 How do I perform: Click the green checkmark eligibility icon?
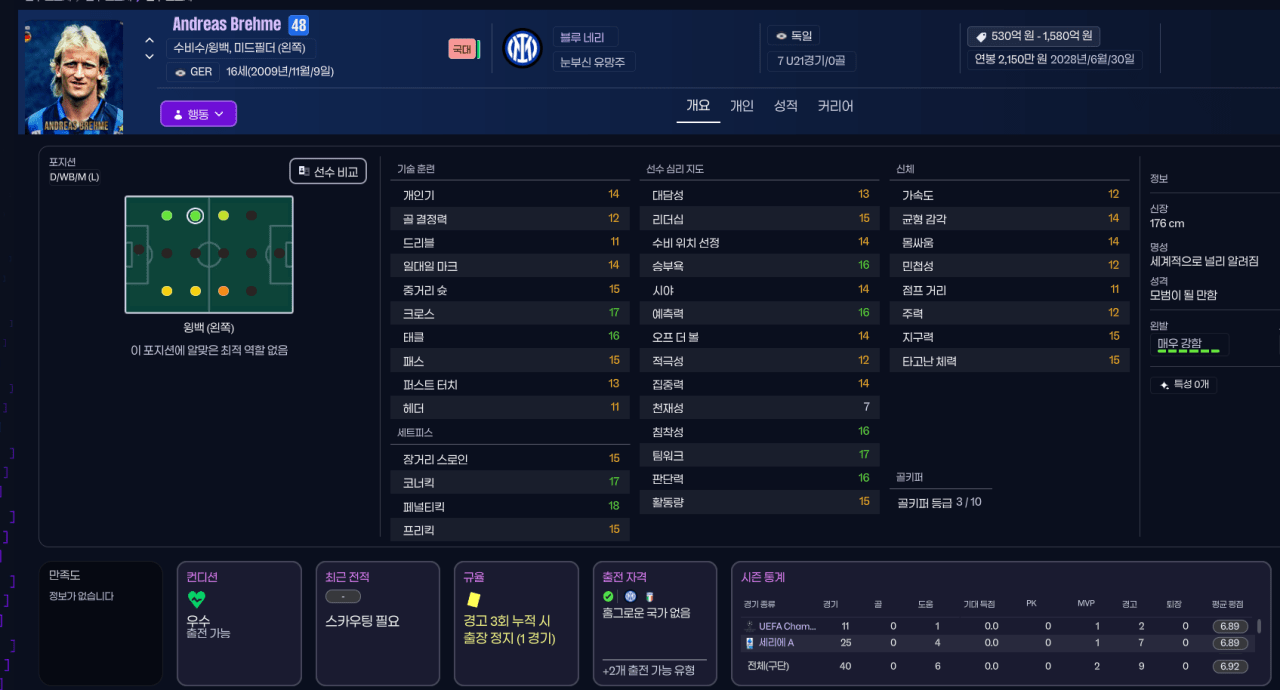pyautogui.click(x=608, y=596)
